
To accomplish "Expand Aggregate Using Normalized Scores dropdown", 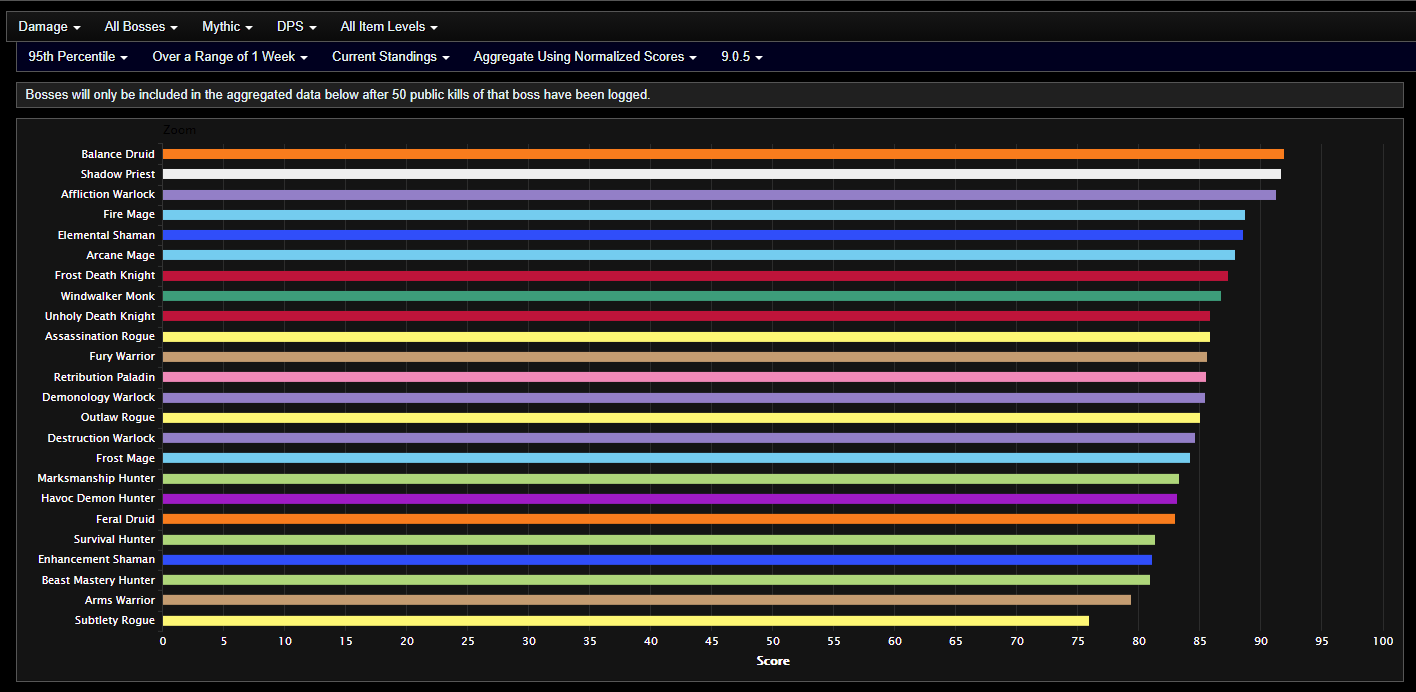I will 585,57.
